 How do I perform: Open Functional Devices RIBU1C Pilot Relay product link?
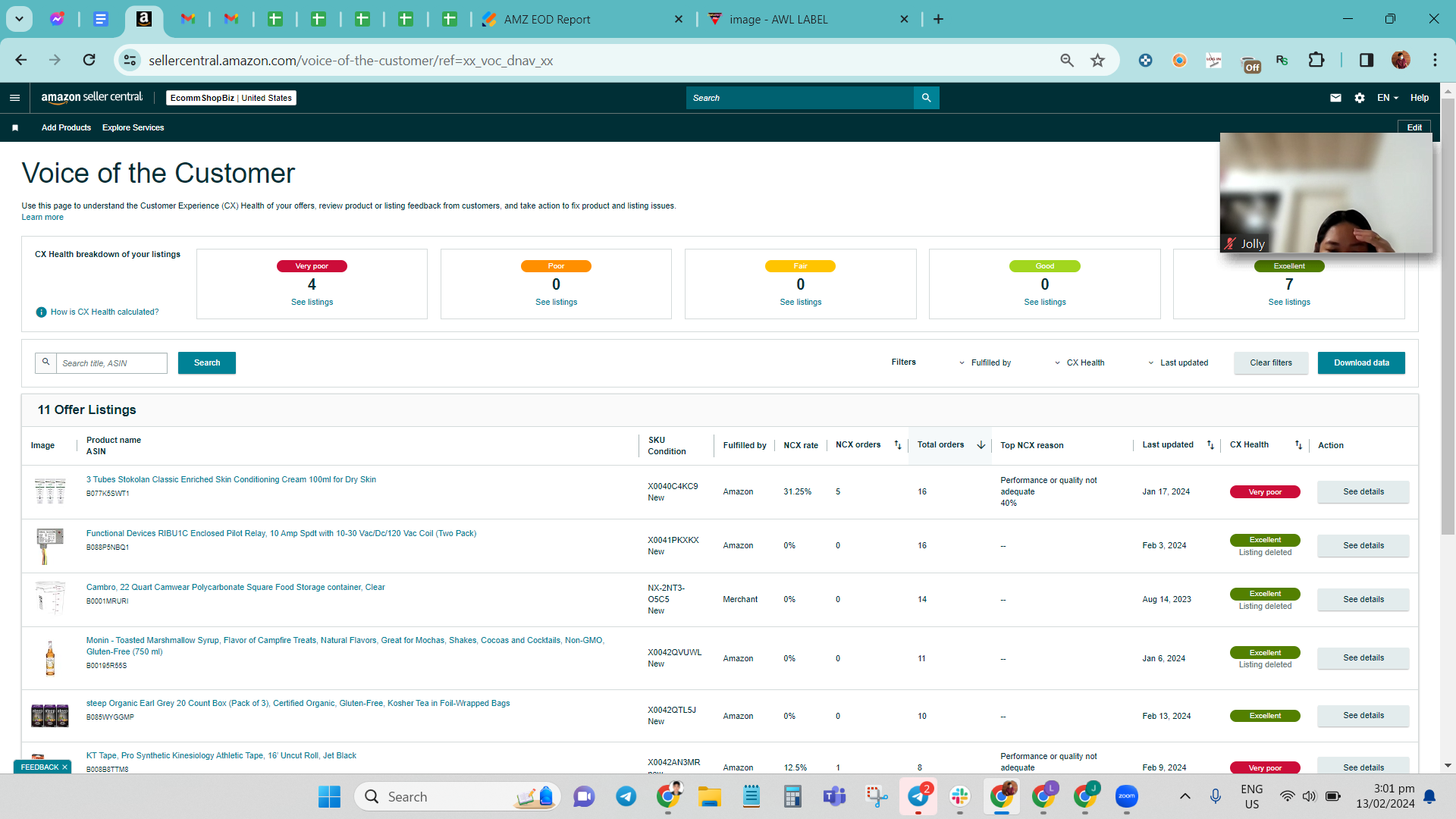tap(281, 534)
